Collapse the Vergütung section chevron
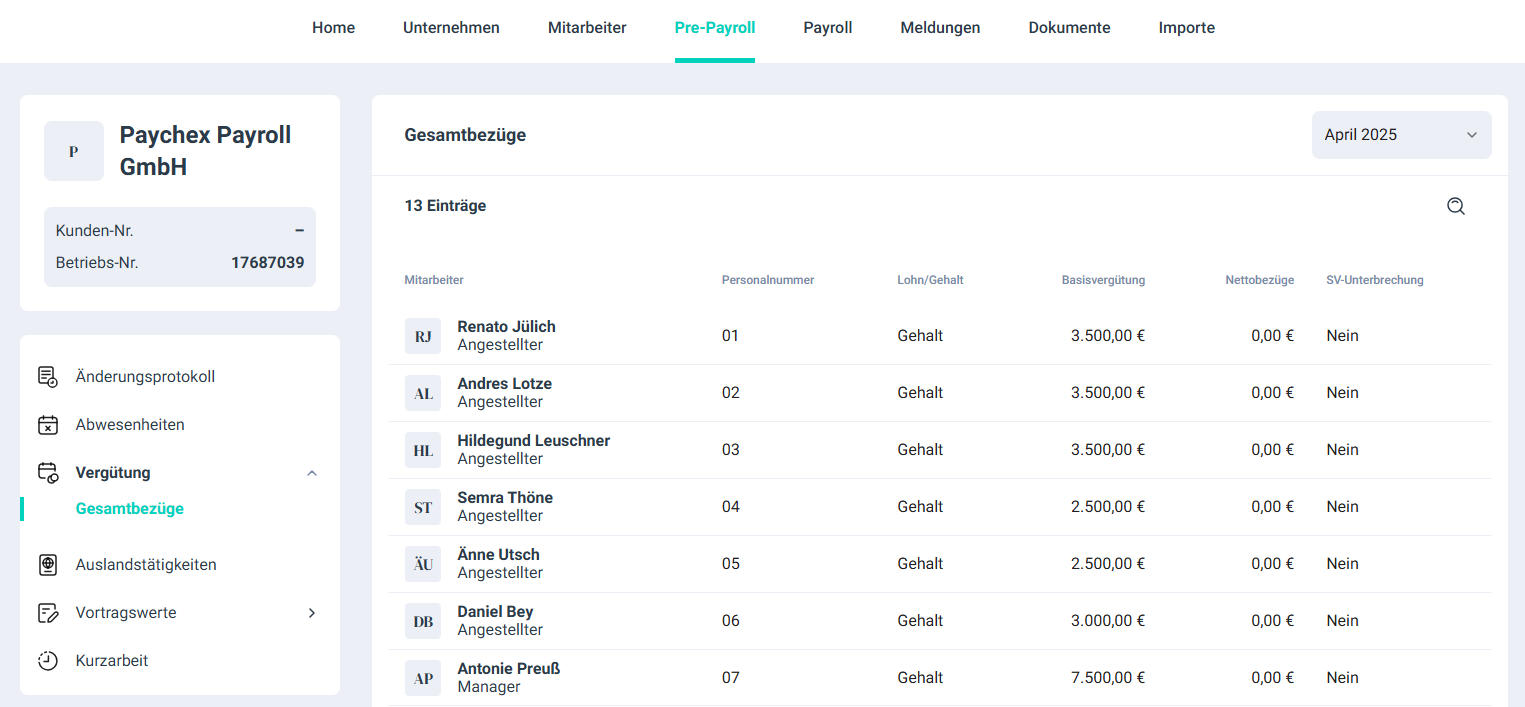The height and width of the screenshot is (707, 1525). tap(312, 473)
